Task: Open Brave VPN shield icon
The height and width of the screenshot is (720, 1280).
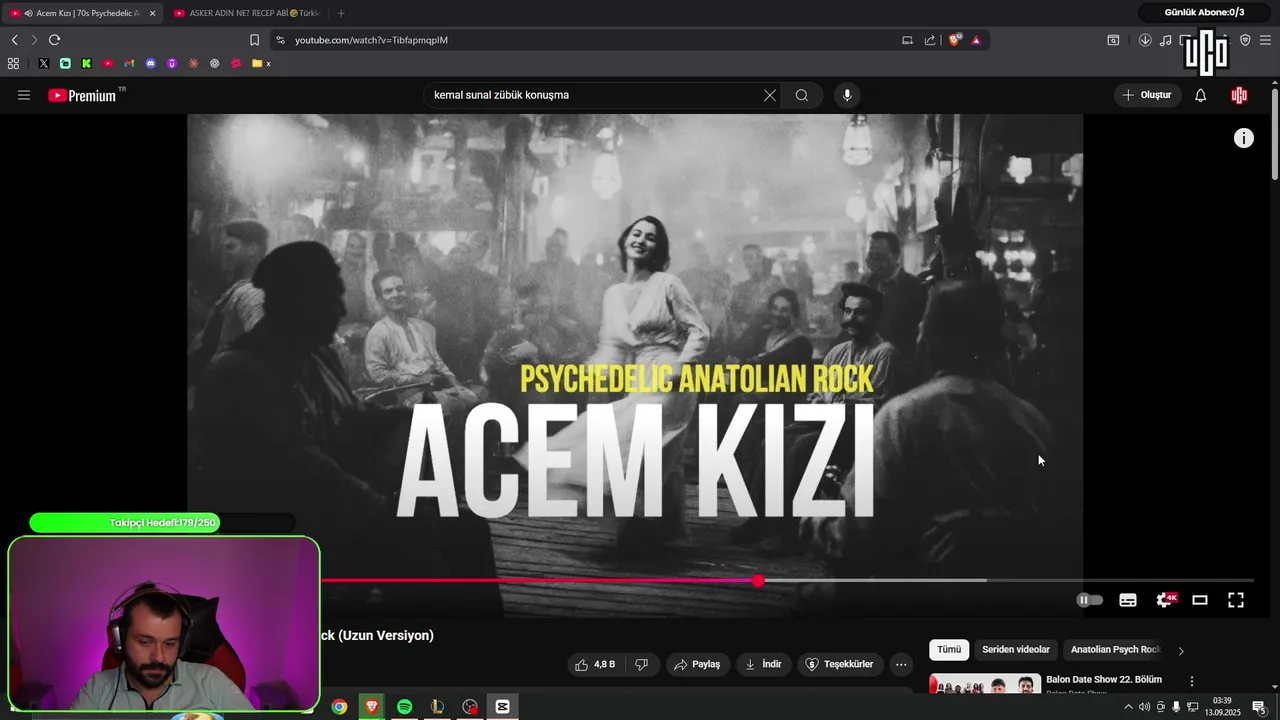Action: 1245,40
